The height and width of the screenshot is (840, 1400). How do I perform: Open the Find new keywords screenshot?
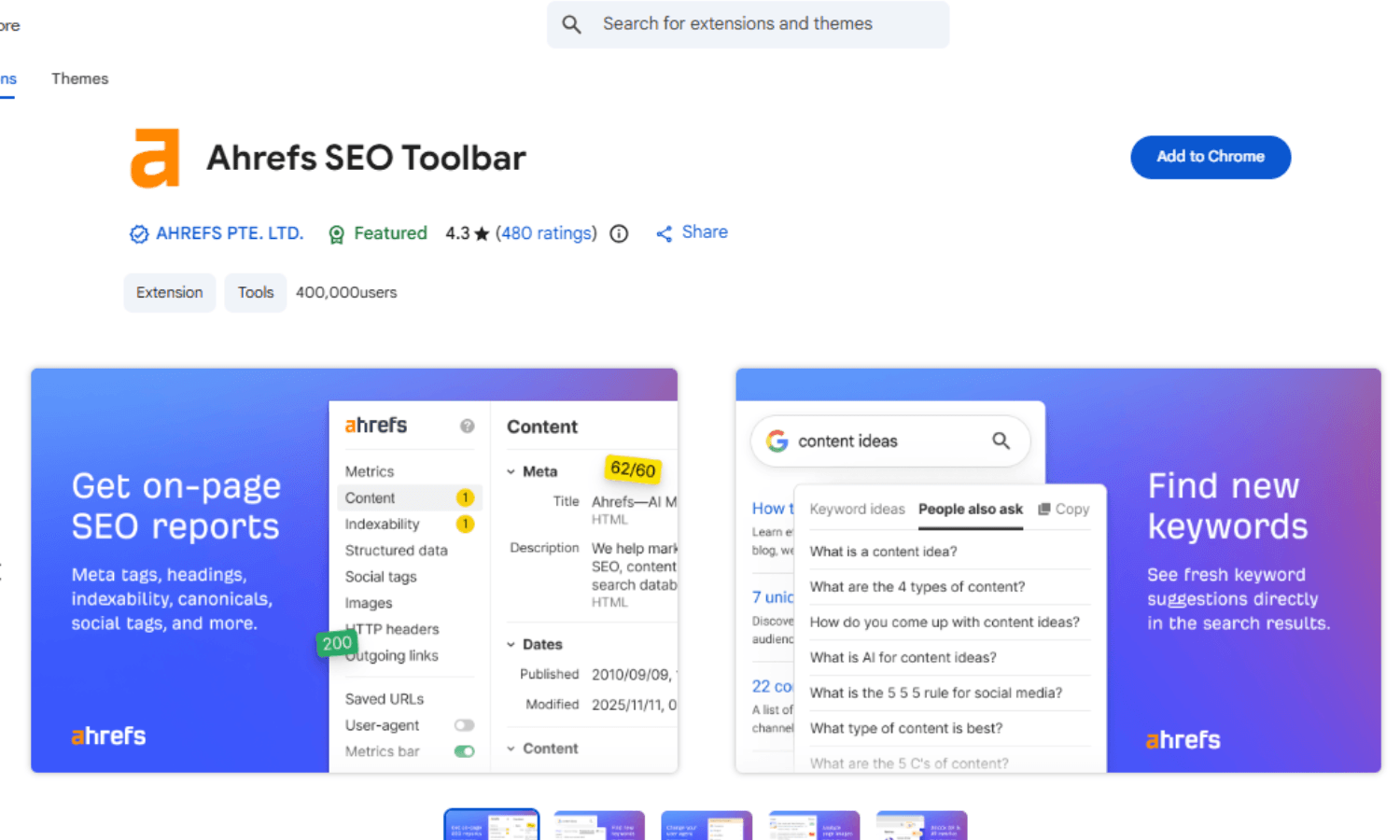pyautogui.click(x=1058, y=570)
